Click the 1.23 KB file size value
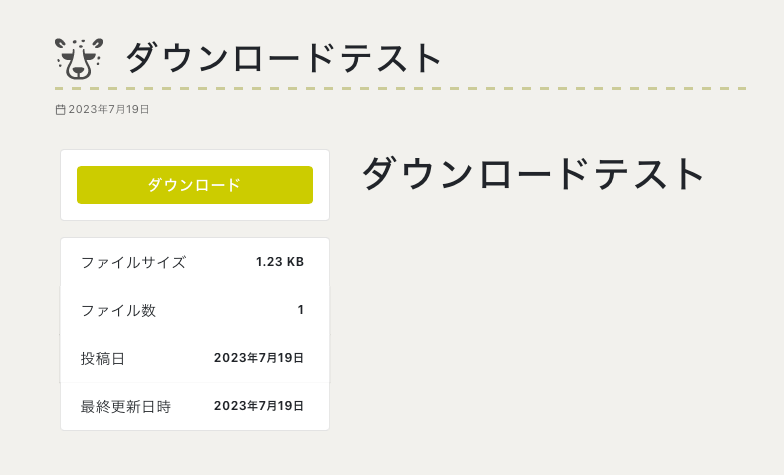Image resolution: width=784 pixels, height=475 pixels. tap(280, 263)
